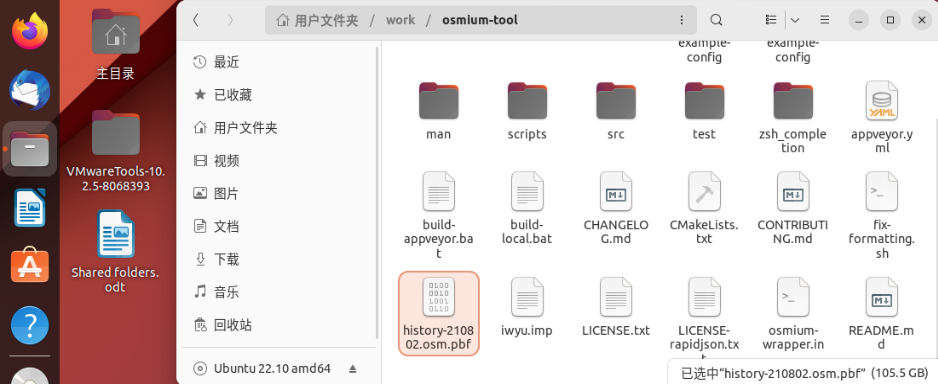Open 音乐 (Music) in sidebar
This screenshot has width=938, height=384.
[278, 292]
